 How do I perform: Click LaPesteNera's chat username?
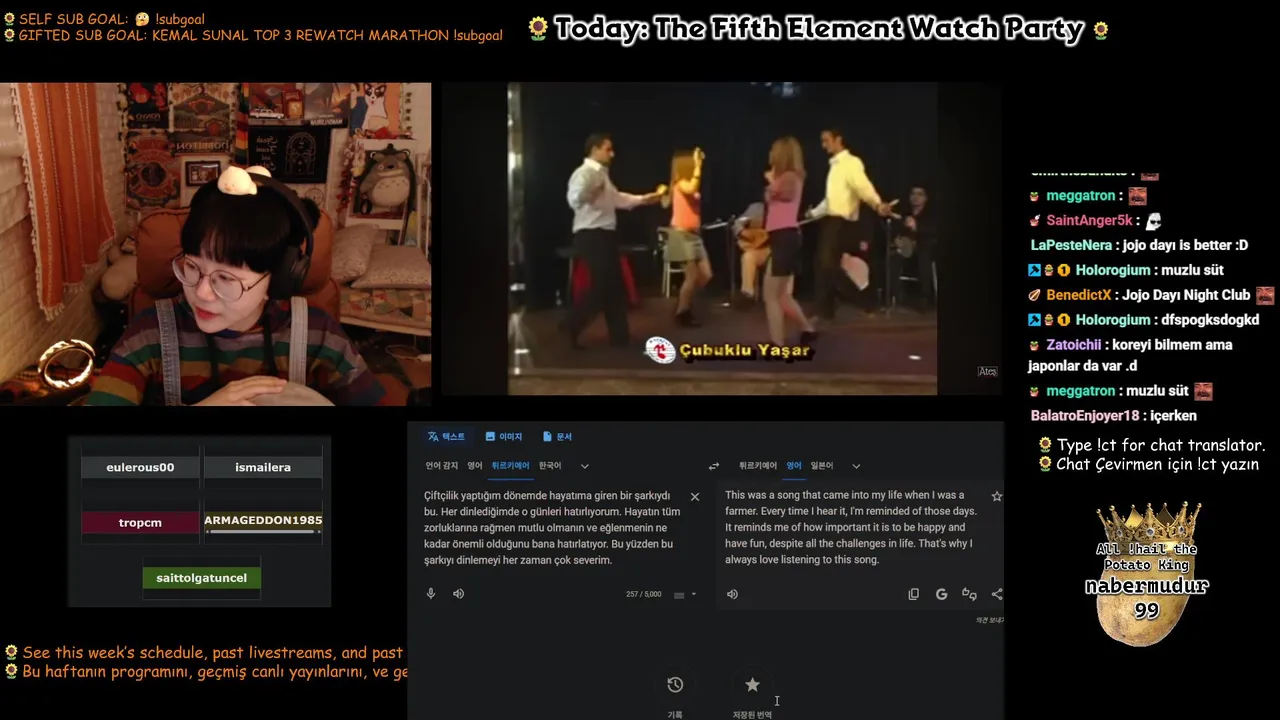(1071, 245)
